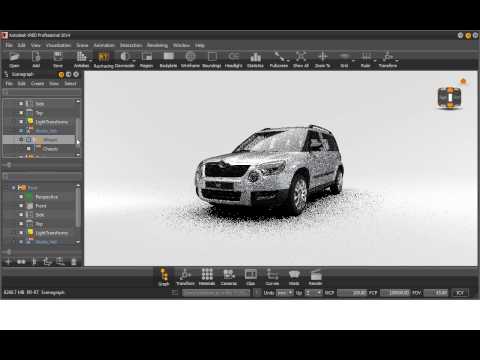Toggle the Front camera checkbox
Image resolution: width=480 pixels, height=360 pixels.
pyautogui.click(x=21, y=206)
